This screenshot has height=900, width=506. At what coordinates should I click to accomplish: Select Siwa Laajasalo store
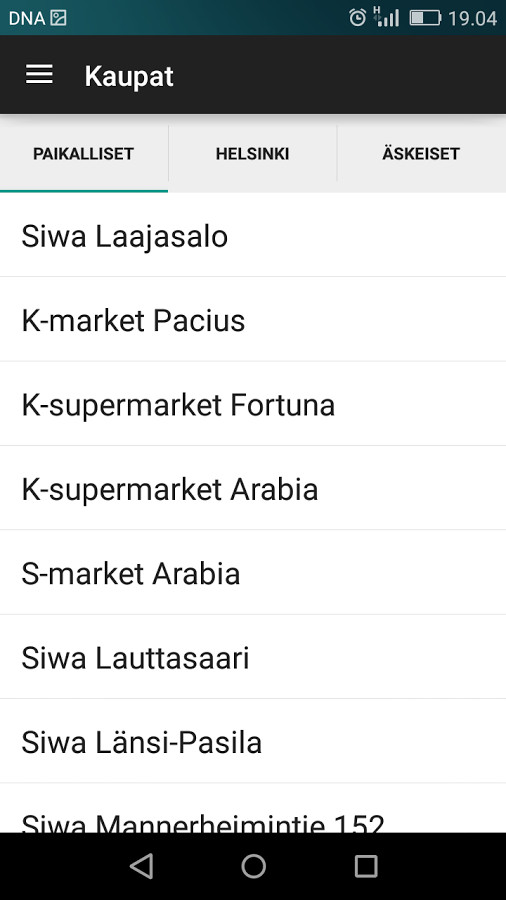click(253, 235)
